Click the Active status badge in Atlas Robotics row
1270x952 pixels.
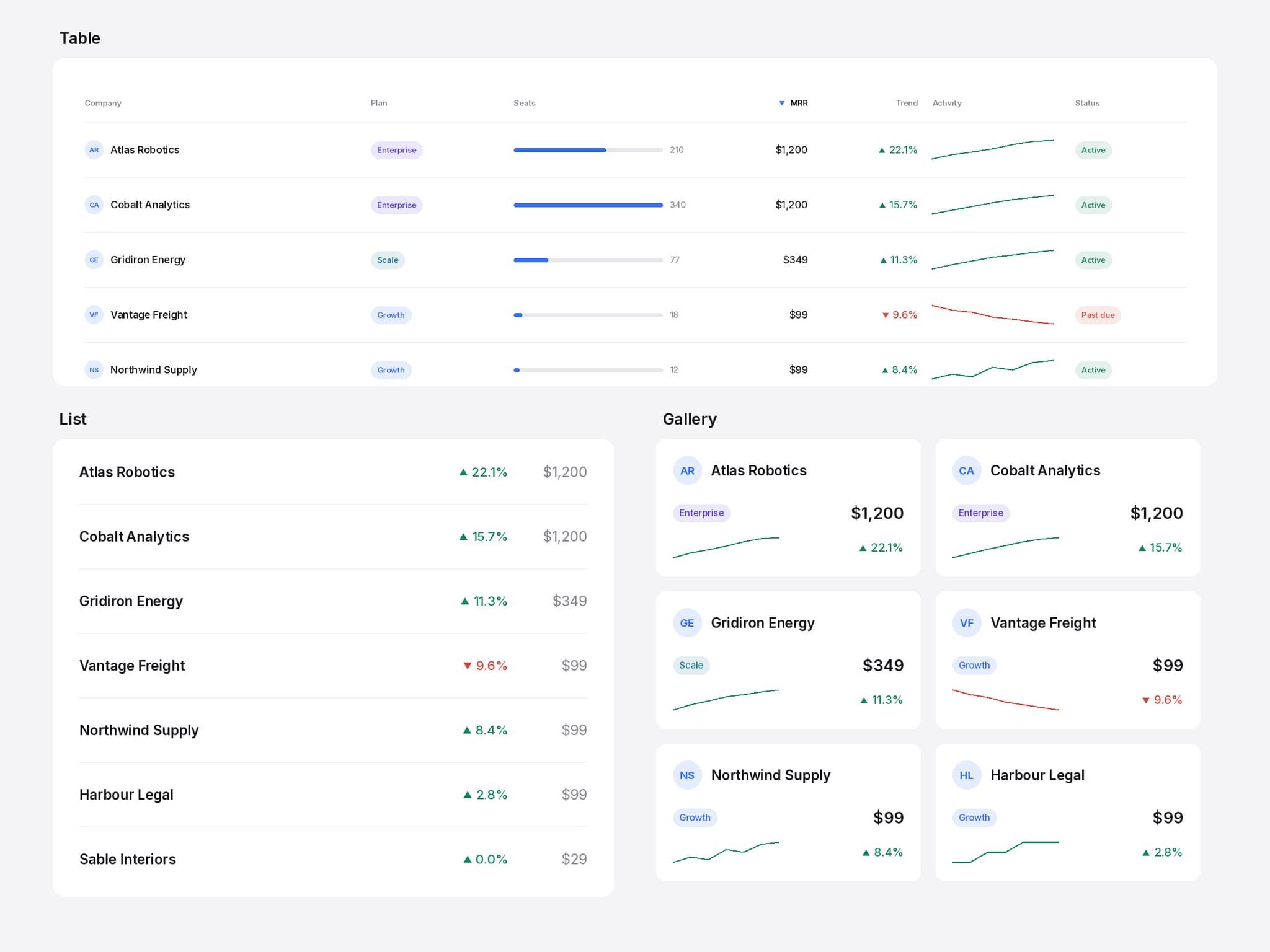(x=1093, y=150)
